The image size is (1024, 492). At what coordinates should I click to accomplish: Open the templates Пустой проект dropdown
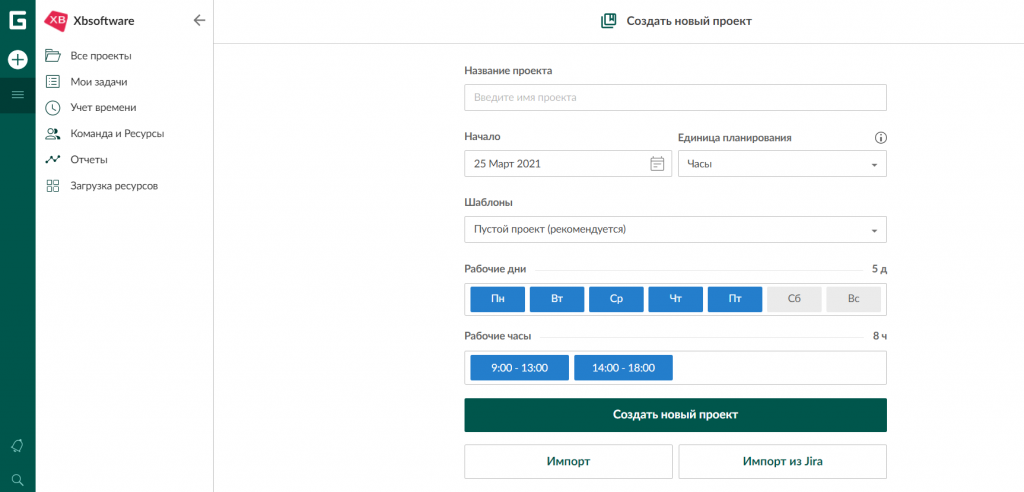click(675, 230)
